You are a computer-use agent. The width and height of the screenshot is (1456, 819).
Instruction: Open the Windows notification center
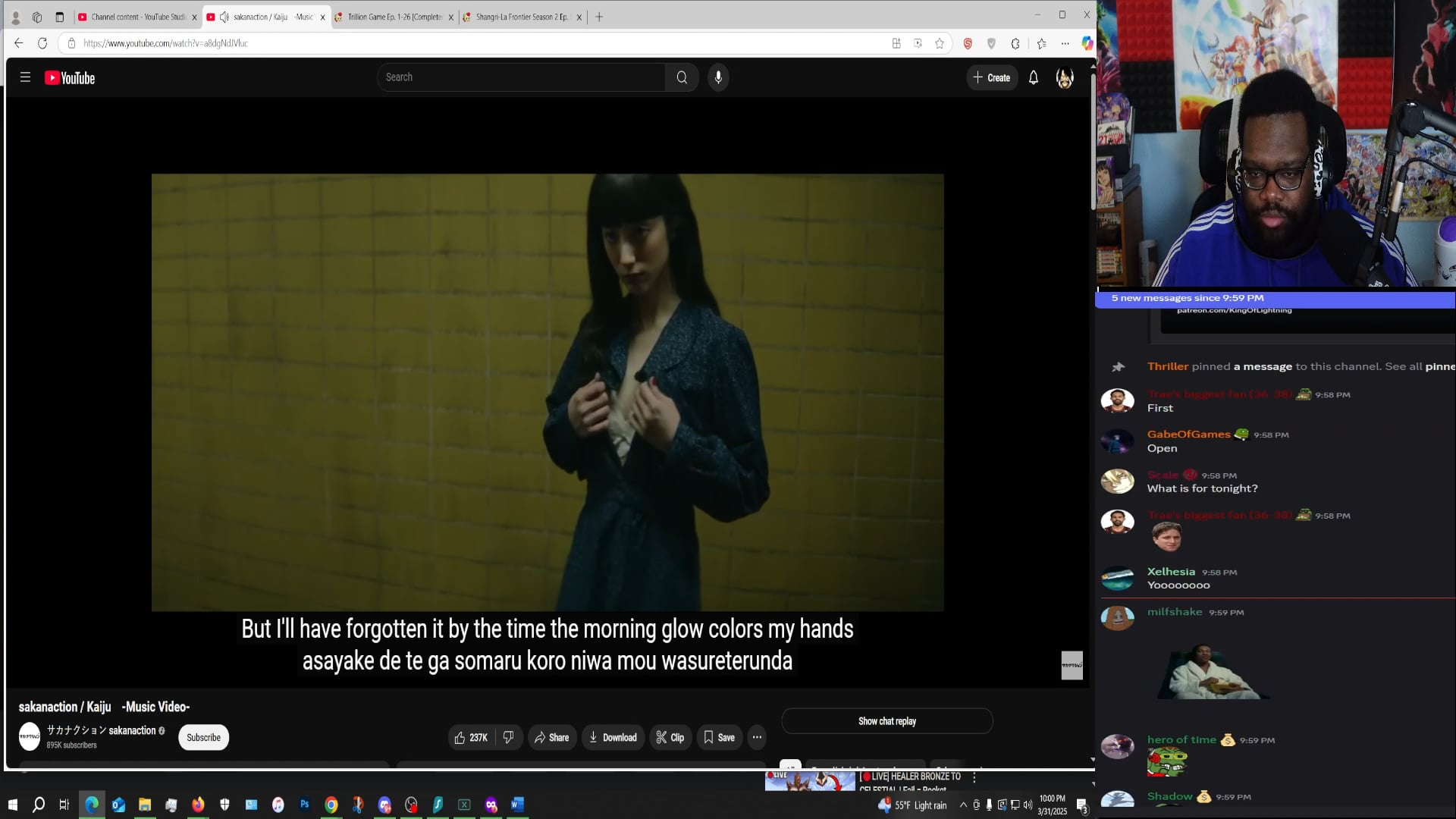pos(1082,805)
